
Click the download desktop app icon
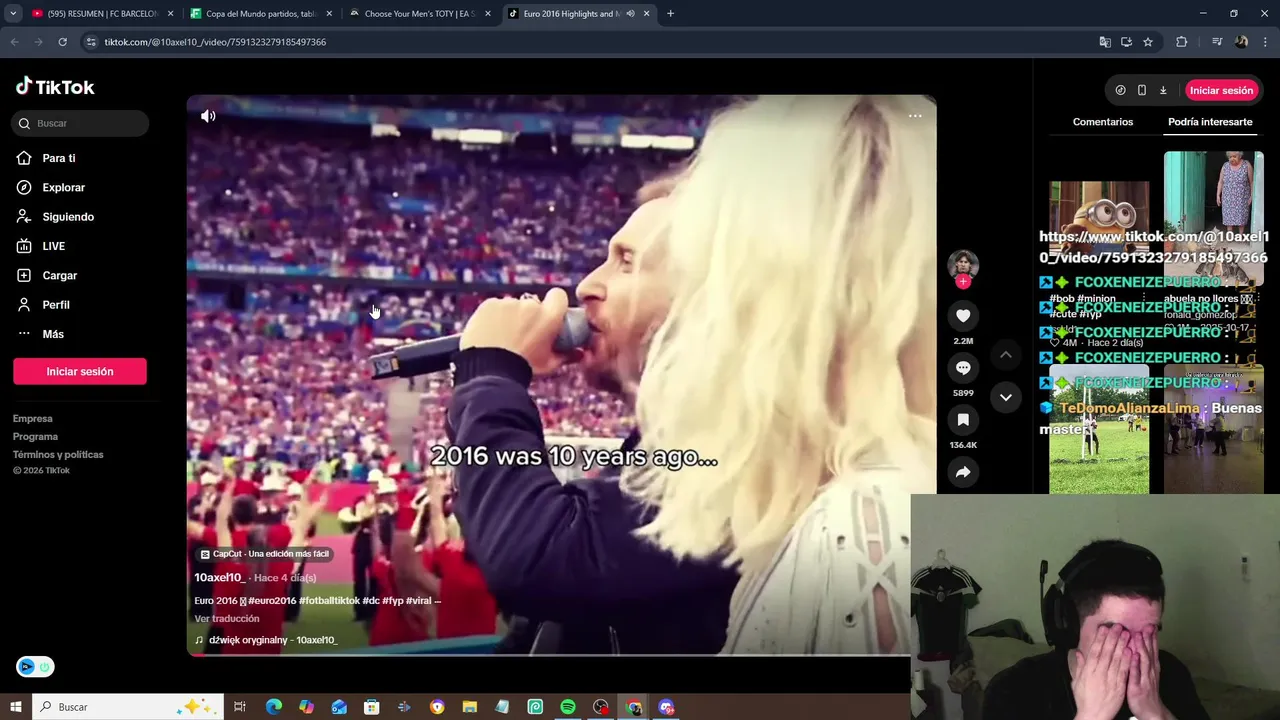[x=1163, y=90]
